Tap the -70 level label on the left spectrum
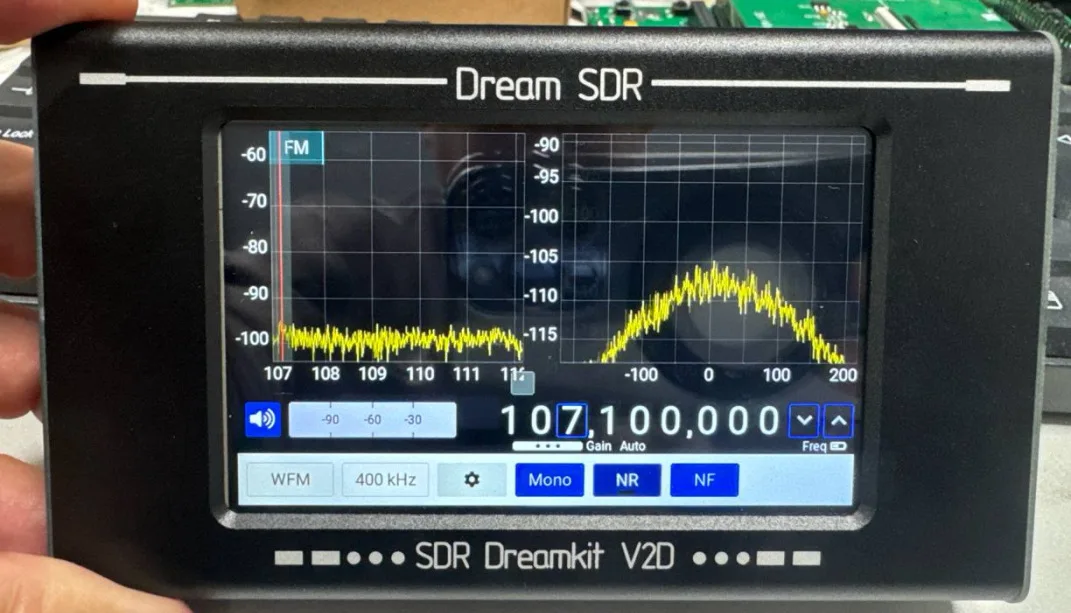Screen dimensions: 1071x613 tap(254, 201)
